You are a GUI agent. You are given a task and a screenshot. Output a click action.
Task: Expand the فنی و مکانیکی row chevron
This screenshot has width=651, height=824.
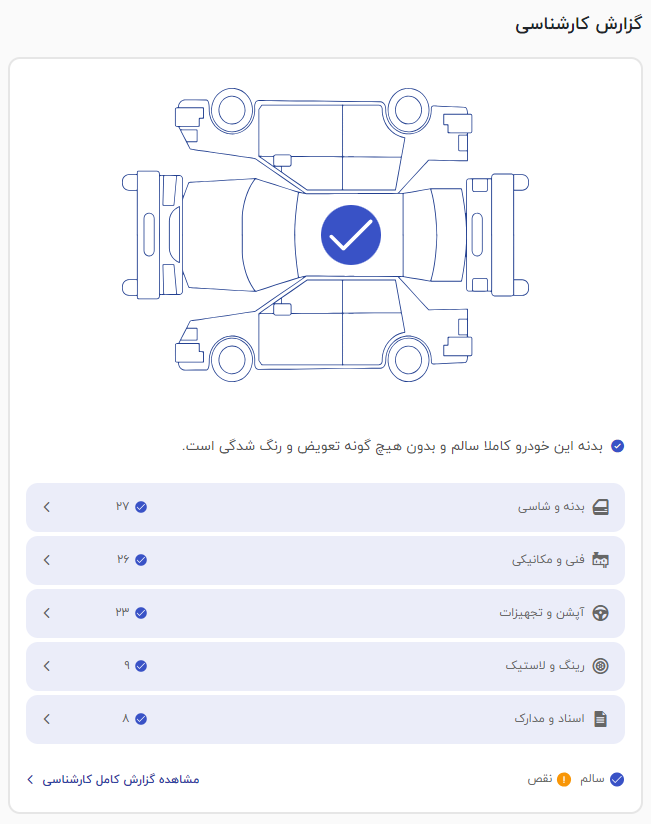point(47,560)
